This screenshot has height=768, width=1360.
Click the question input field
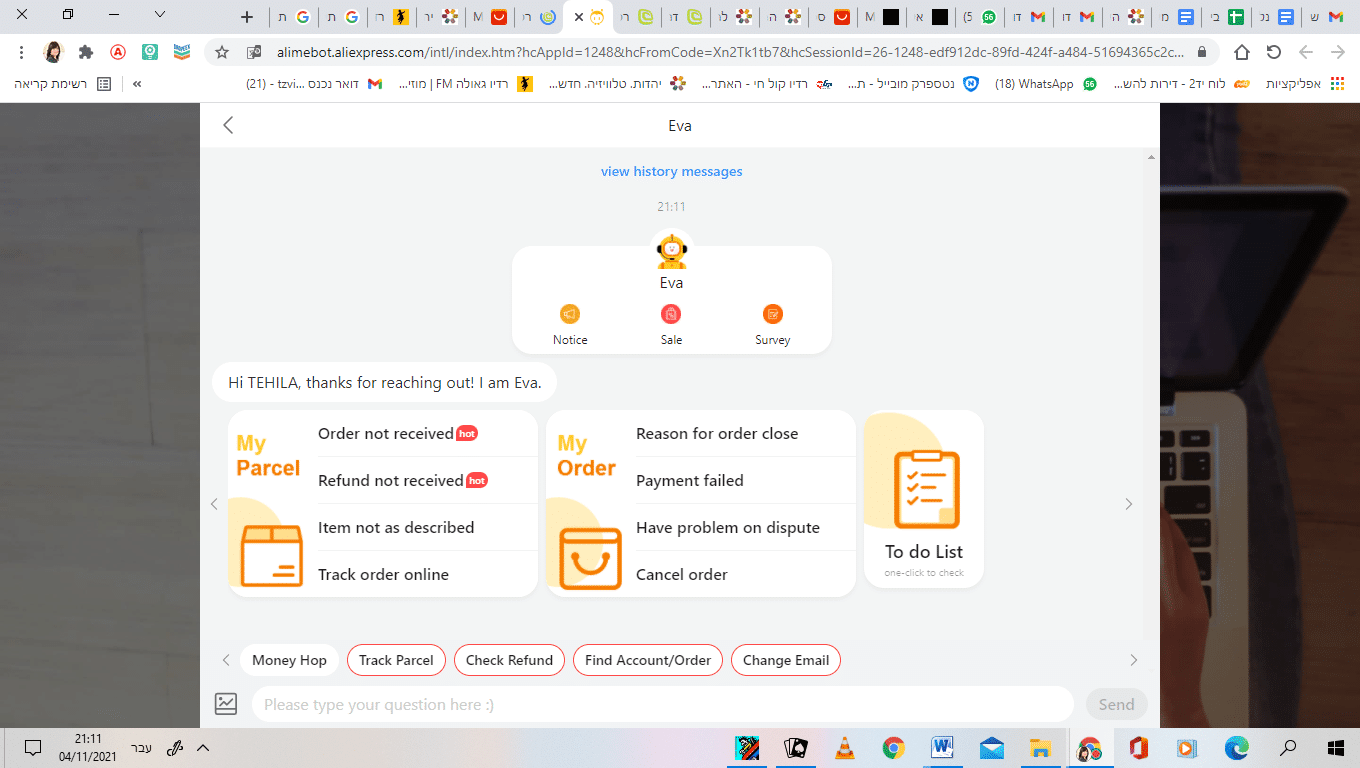pos(662,704)
